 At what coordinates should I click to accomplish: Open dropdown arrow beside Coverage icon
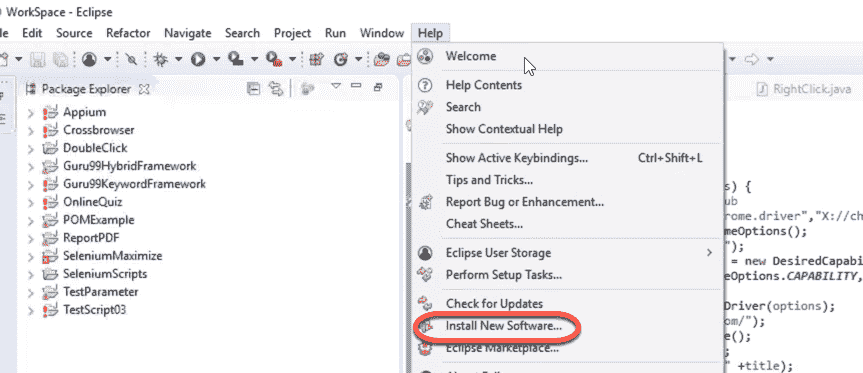coord(254,59)
